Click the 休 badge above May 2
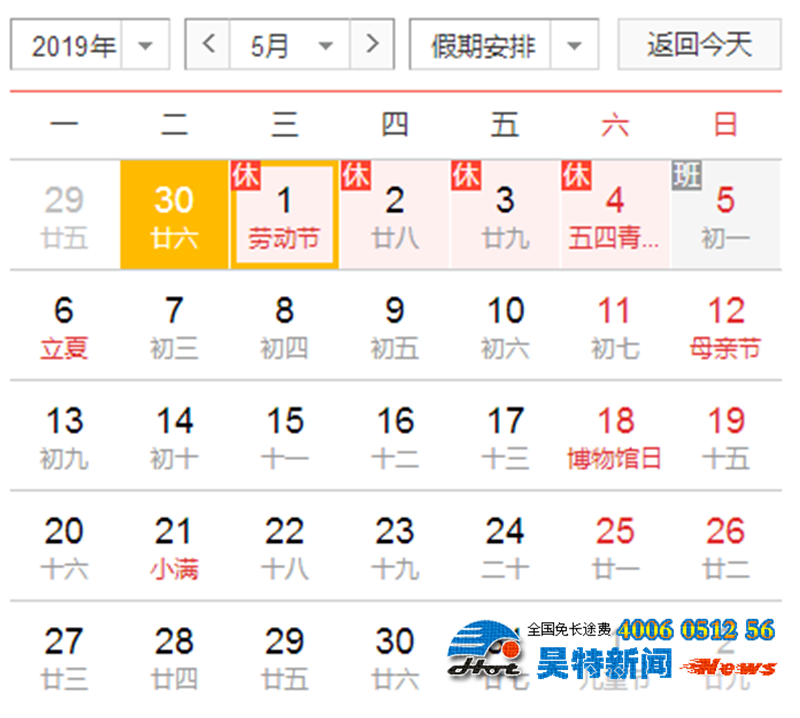Viewport: 800px width, 718px height. pyautogui.click(x=357, y=175)
